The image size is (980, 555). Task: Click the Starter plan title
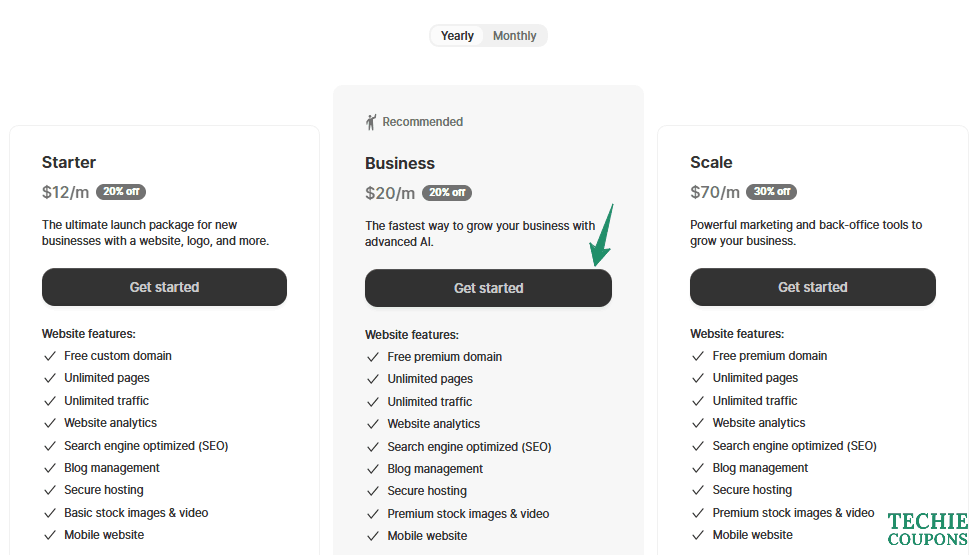(69, 162)
